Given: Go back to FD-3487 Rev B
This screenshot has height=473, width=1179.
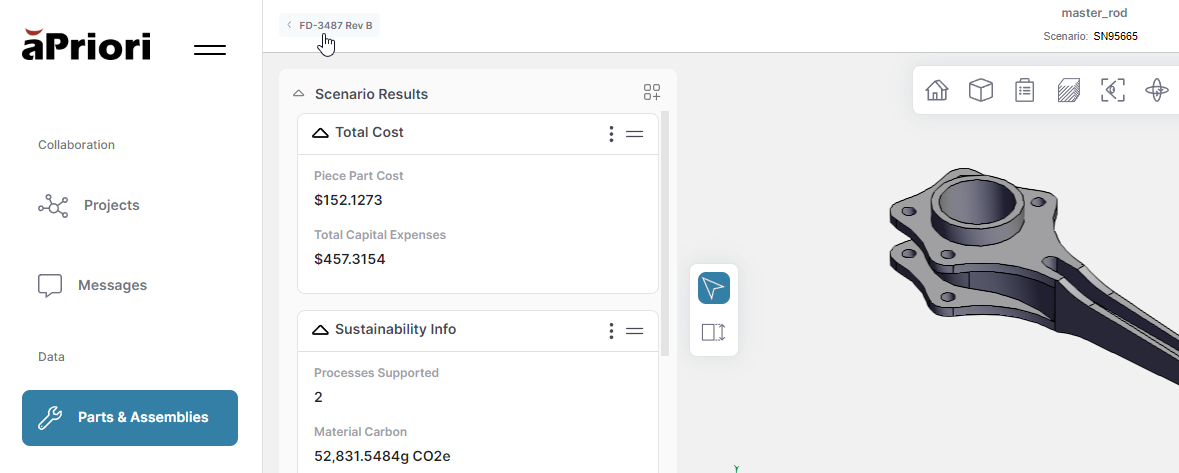Looking at the screenshot, I should [329, 25].
